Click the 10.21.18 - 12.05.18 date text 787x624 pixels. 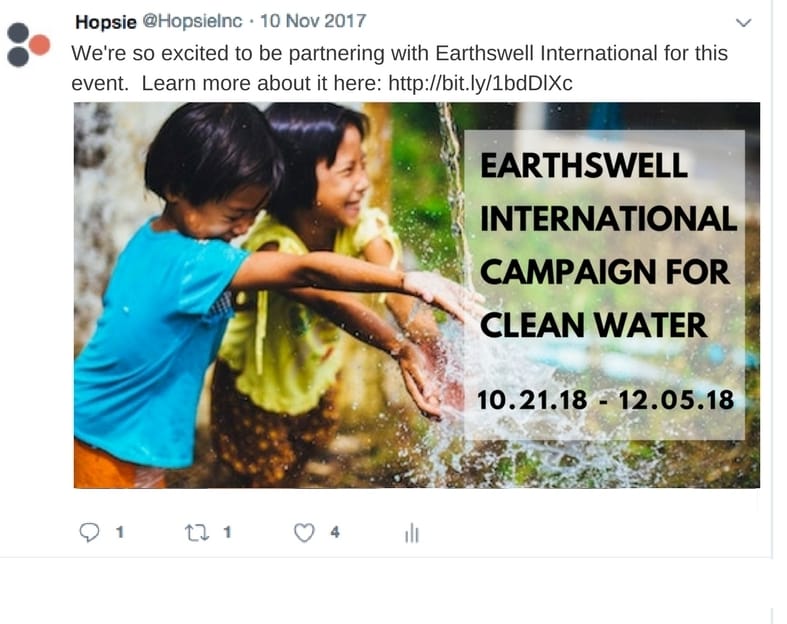pyautogui.click(x=605, y=401)
